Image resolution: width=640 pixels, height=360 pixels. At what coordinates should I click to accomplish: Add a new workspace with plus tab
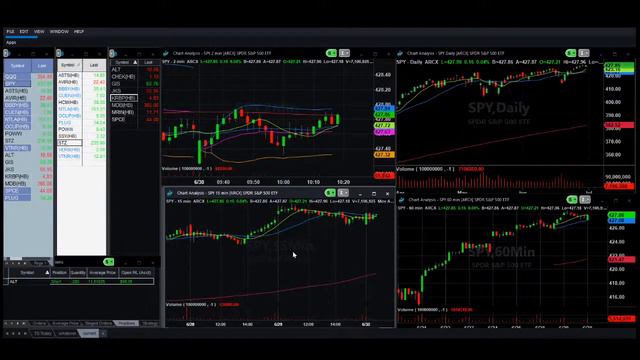coord(103,333)
